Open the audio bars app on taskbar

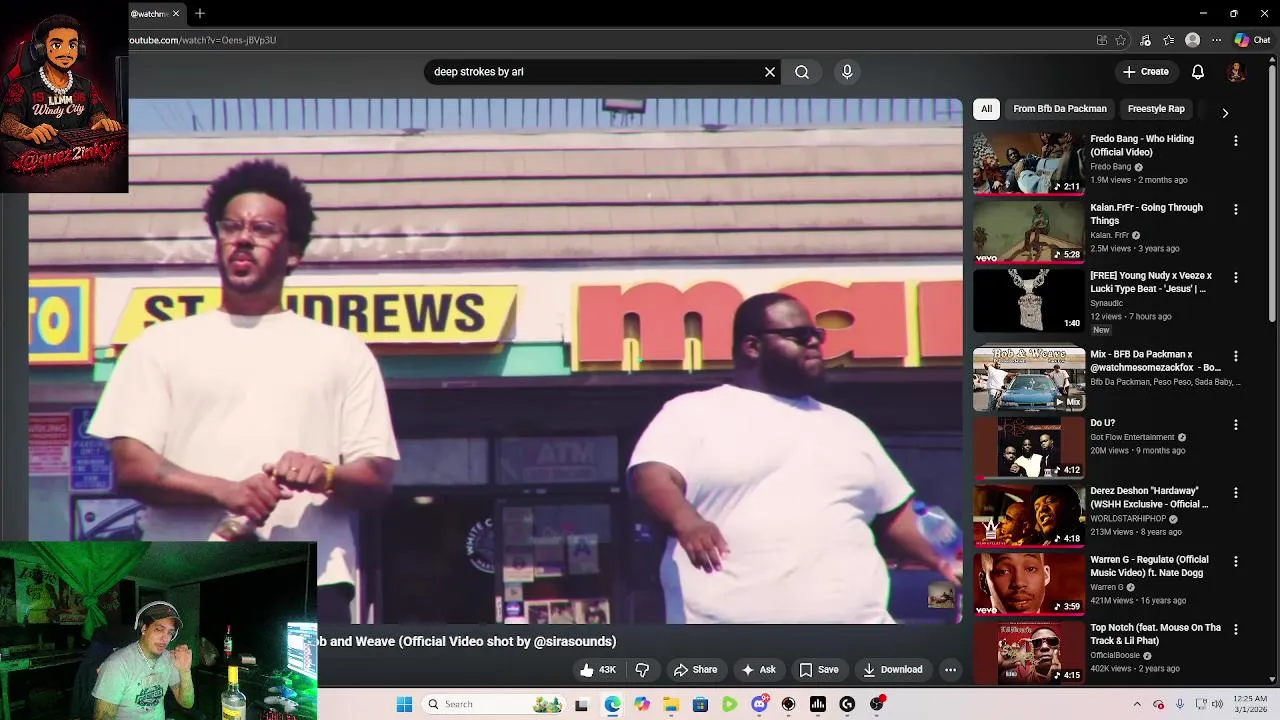(x=818, y=704)
